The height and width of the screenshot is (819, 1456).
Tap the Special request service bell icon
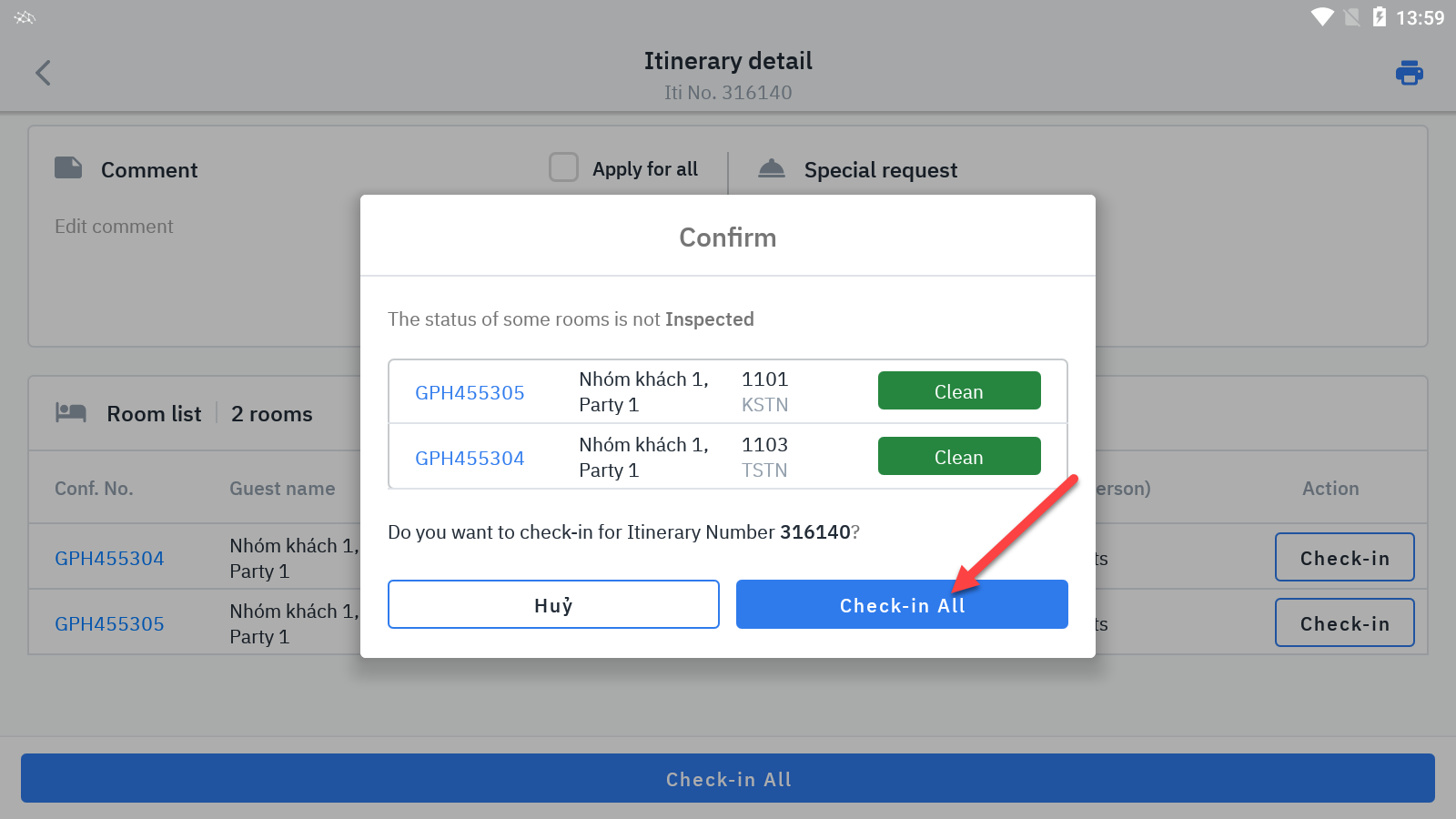(x=772, y=168)
